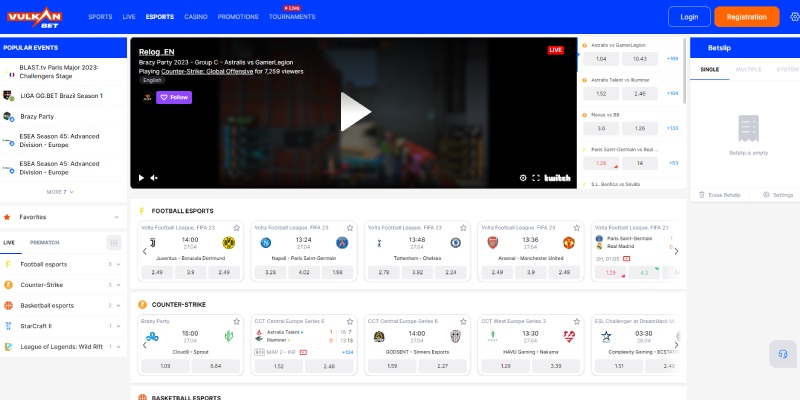
Task: Play the Twitch stream with center play button
Action: pyautogui.click(x=355, y=112)
